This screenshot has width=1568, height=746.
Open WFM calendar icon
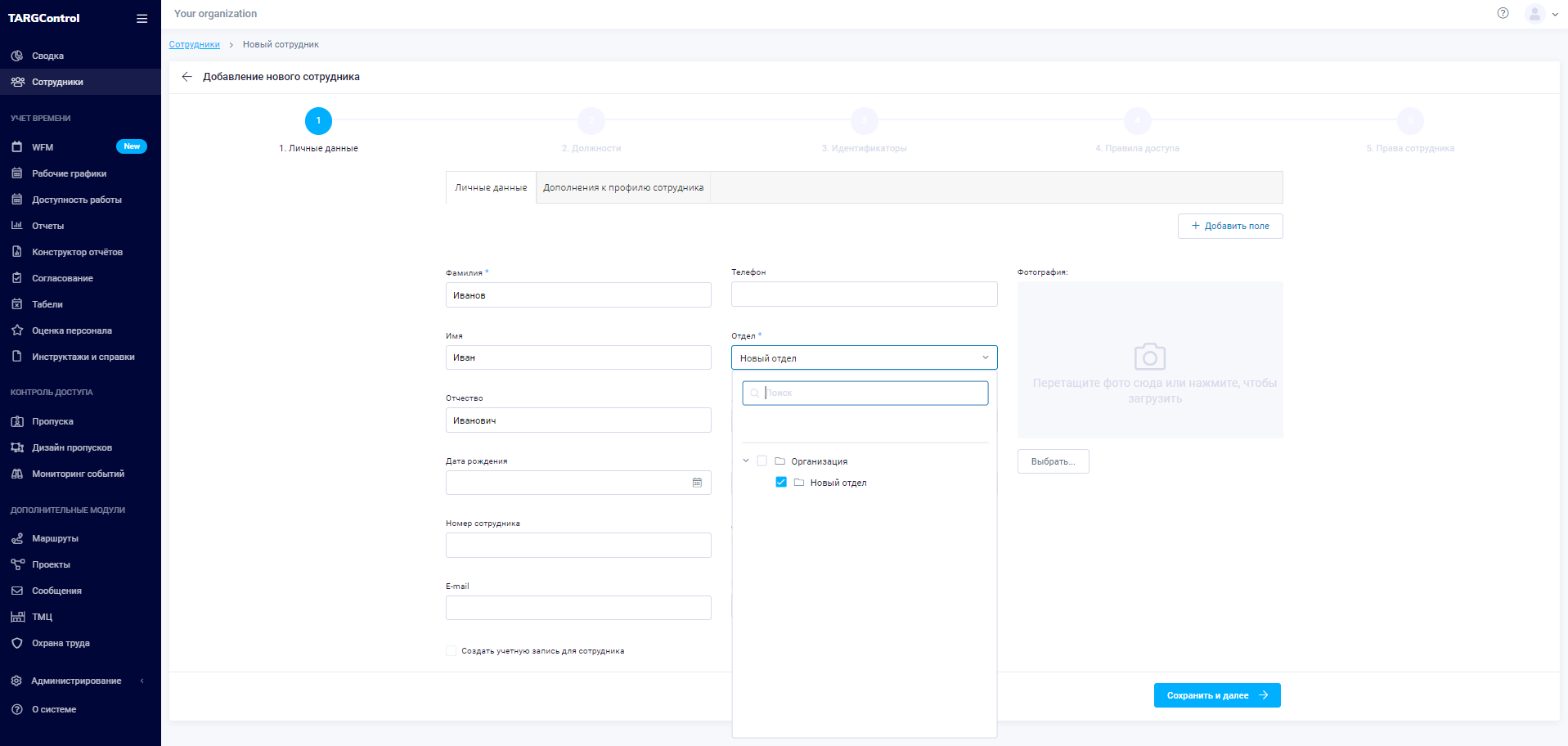17,147
